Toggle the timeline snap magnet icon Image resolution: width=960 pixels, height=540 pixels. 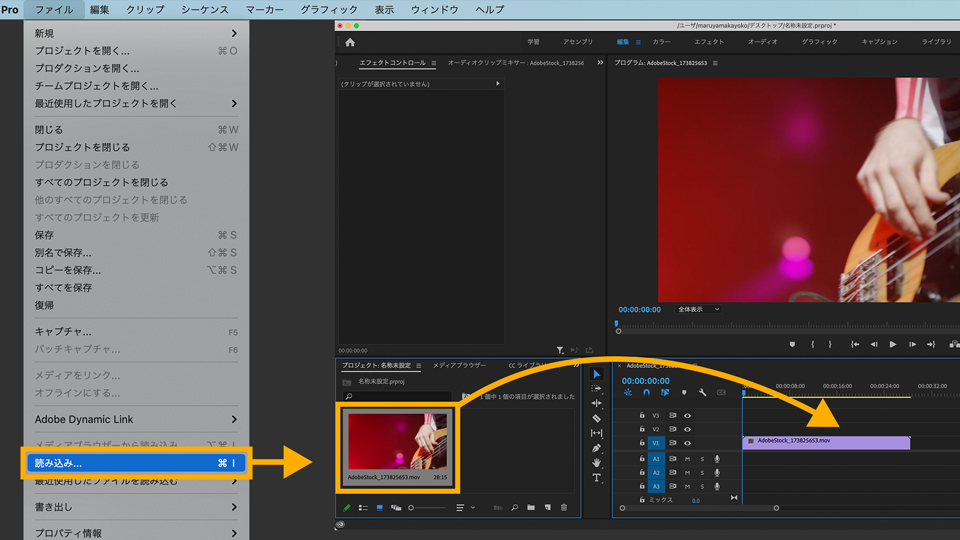(x=646, y=393)
